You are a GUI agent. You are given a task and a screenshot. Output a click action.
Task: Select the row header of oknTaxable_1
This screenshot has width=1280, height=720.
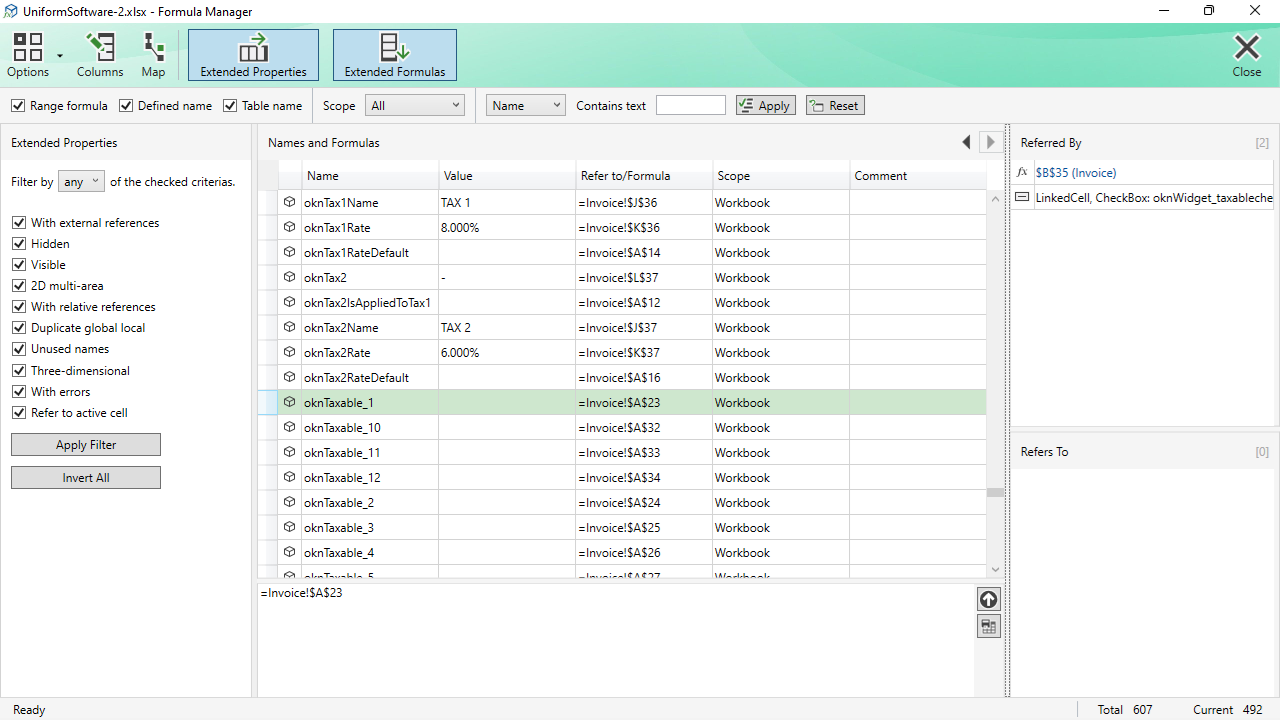coord(267,402)
